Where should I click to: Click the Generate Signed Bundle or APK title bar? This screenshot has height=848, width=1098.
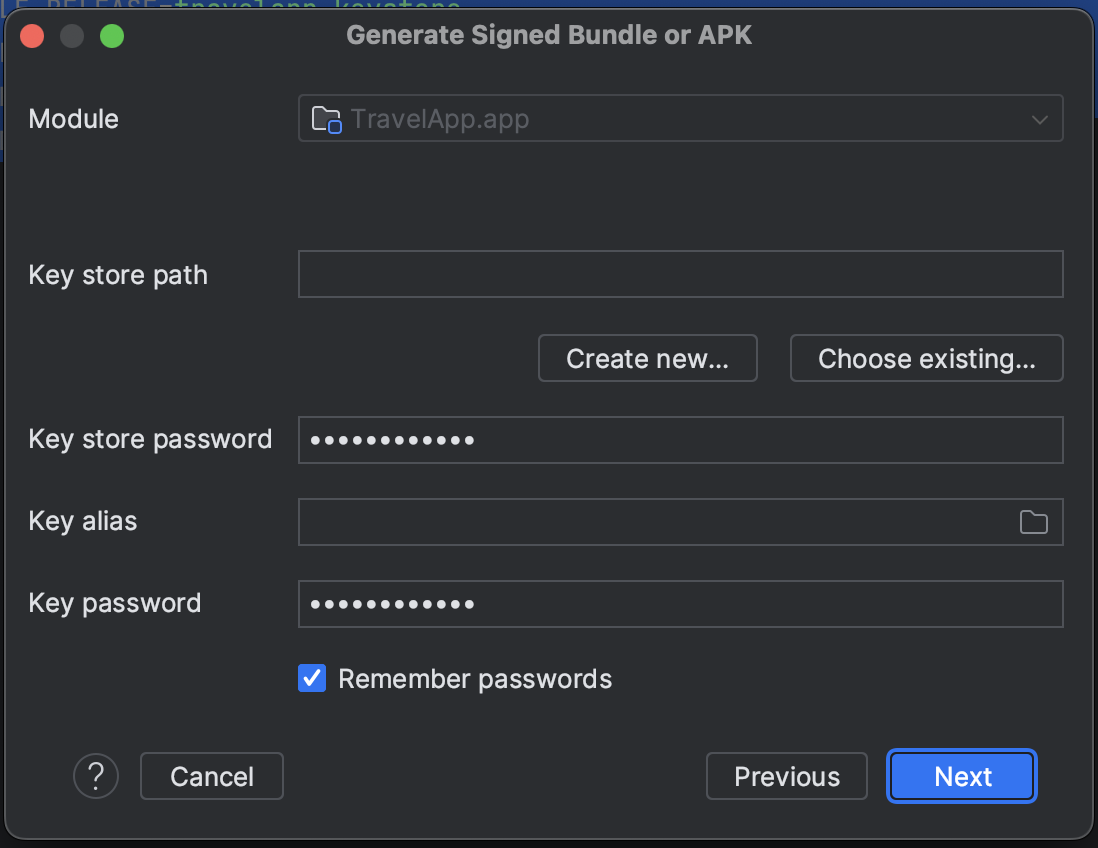pyautogui.click(x=549, y=35)
